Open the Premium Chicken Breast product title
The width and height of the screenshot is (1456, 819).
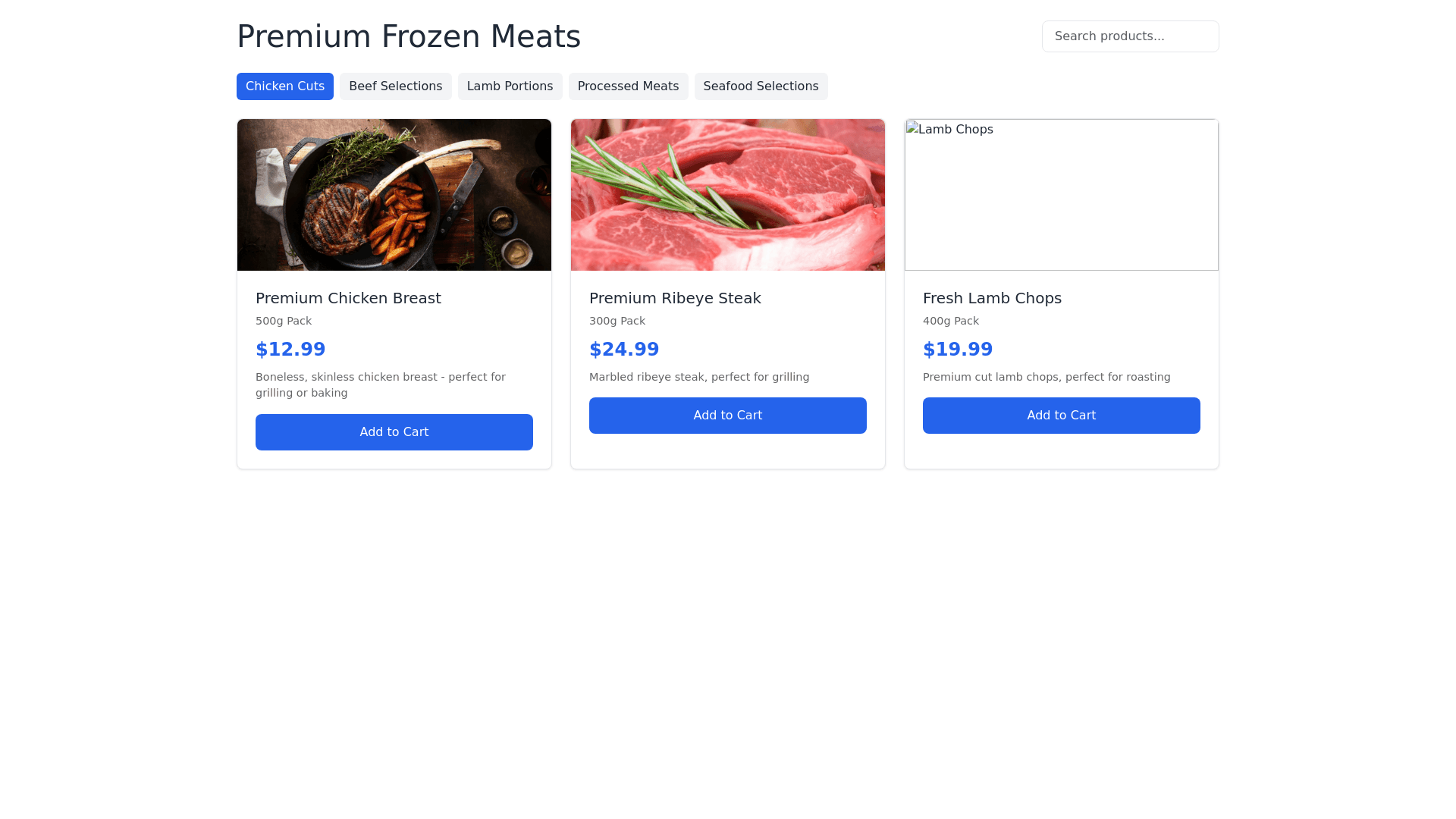[348, 298]
